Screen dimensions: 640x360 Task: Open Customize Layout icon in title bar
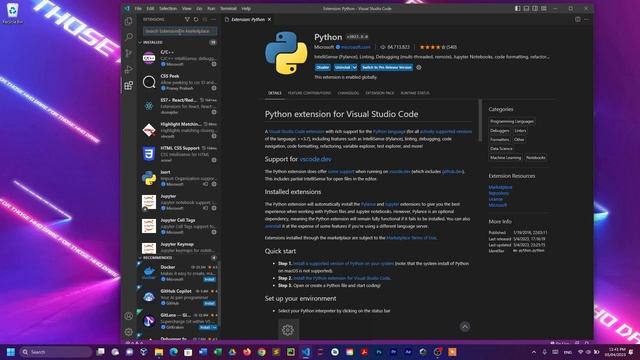pos(544,8)
